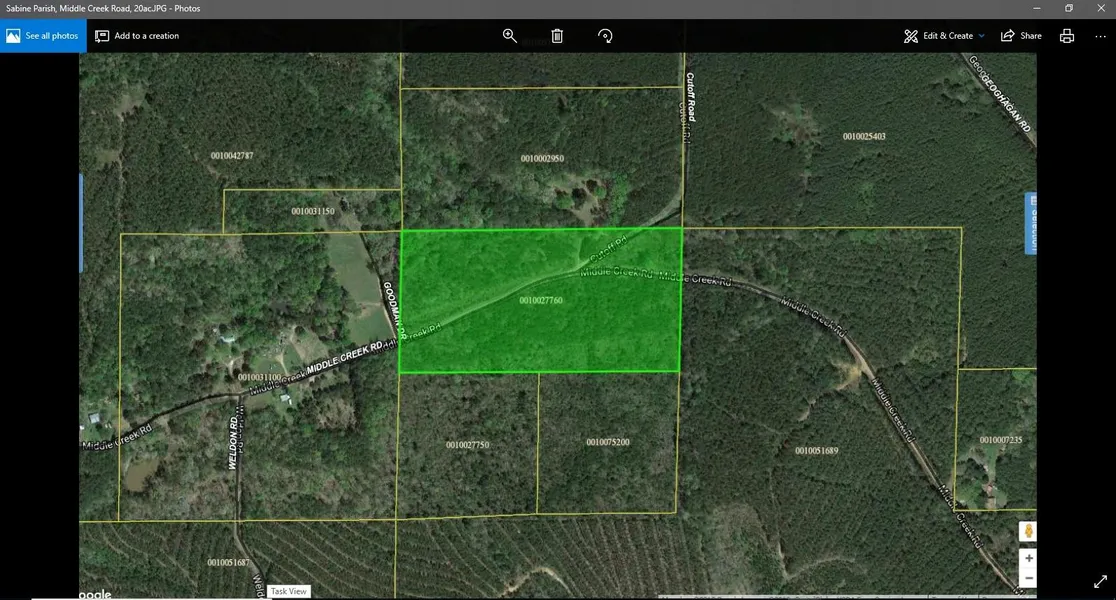Go back to See all photos
Screen dimensions: 1116x600
[42, 36]
